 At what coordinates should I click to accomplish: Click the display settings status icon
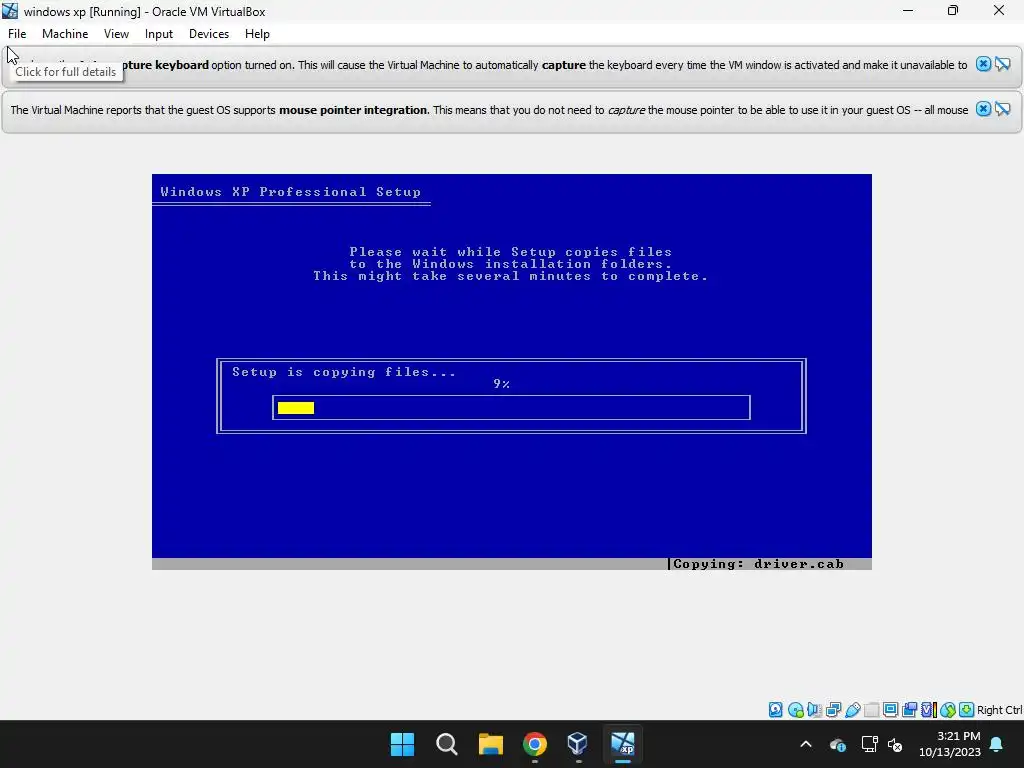point(890,710)
